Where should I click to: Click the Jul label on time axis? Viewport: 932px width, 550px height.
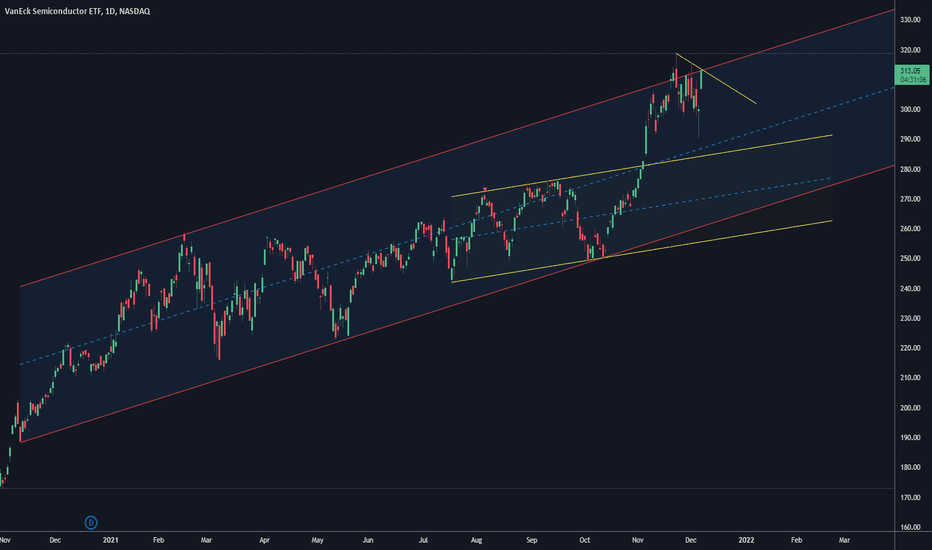[x=423, y=540]
